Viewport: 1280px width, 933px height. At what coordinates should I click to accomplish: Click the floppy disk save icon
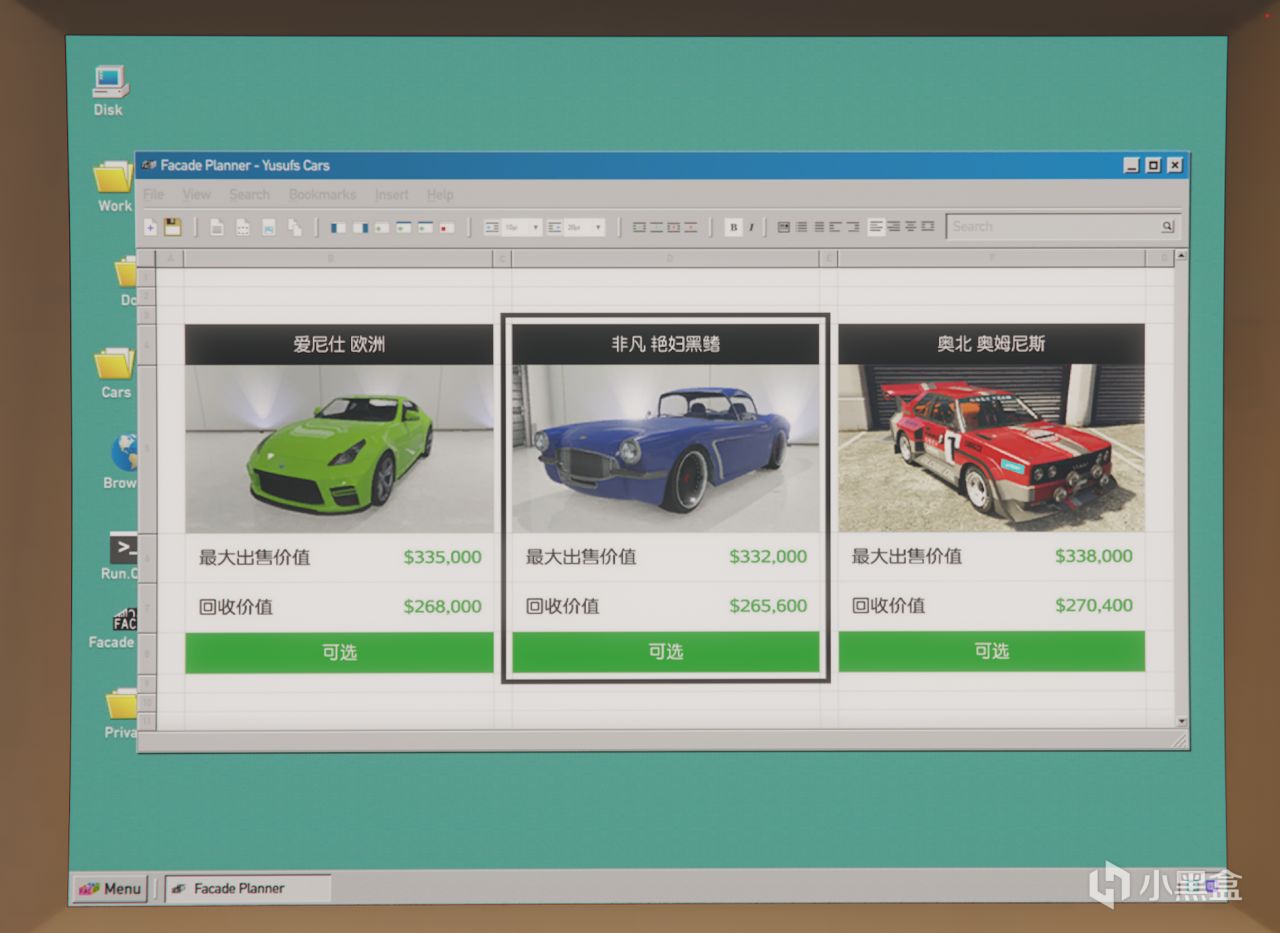[x=172, y=227]
